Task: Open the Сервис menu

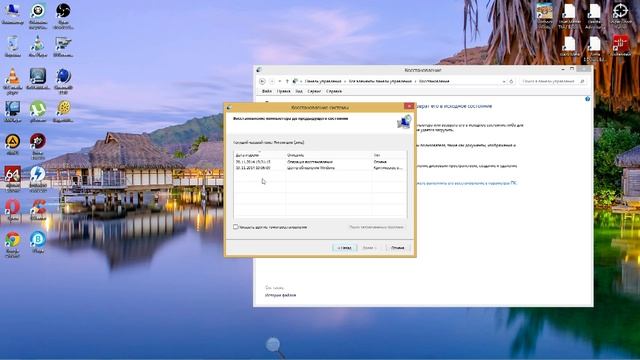Action: (314, 91)
